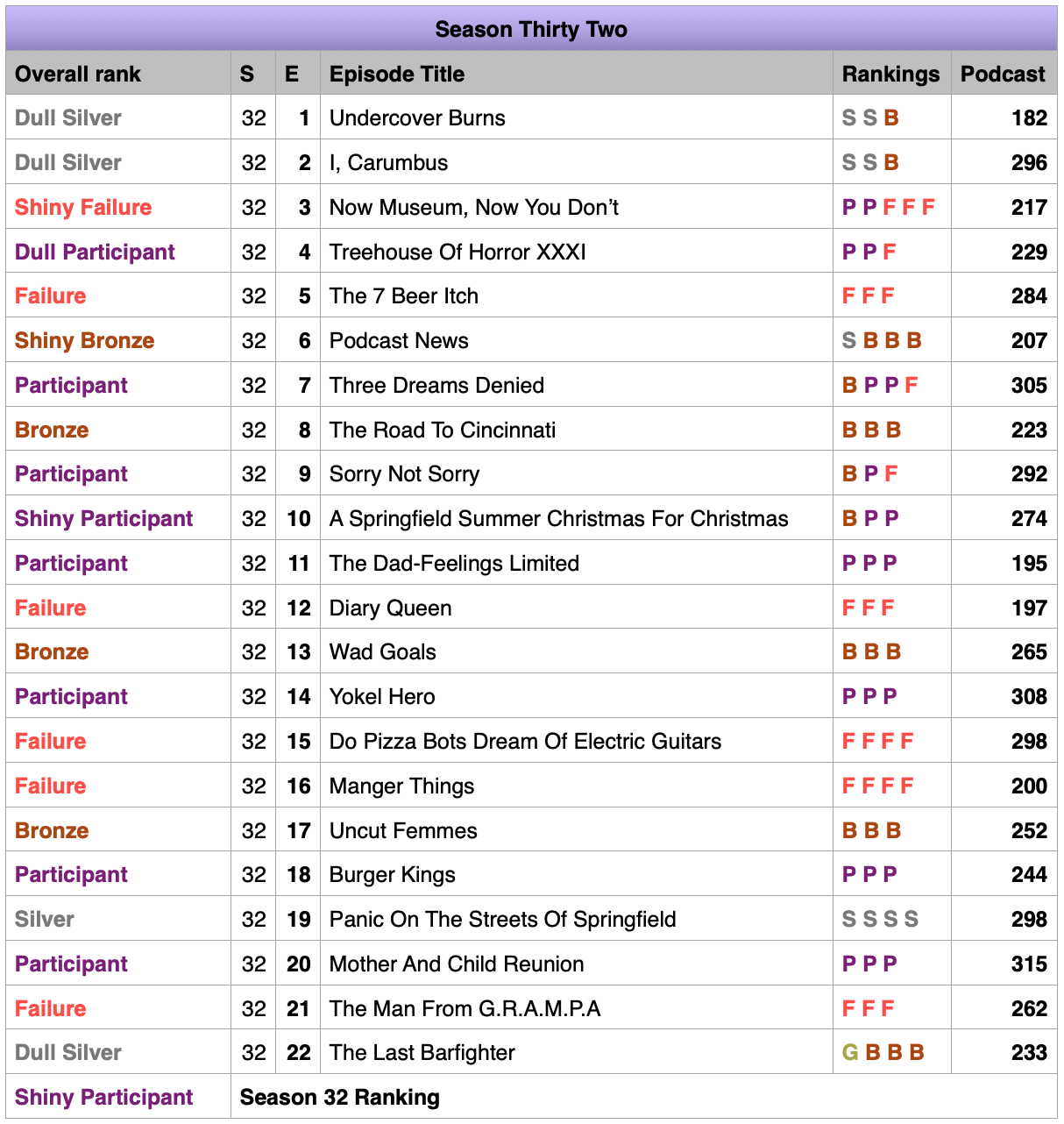Select the 'Overall rank' column header
This screenshot has height=1124, width=1064.
(78, 74)
